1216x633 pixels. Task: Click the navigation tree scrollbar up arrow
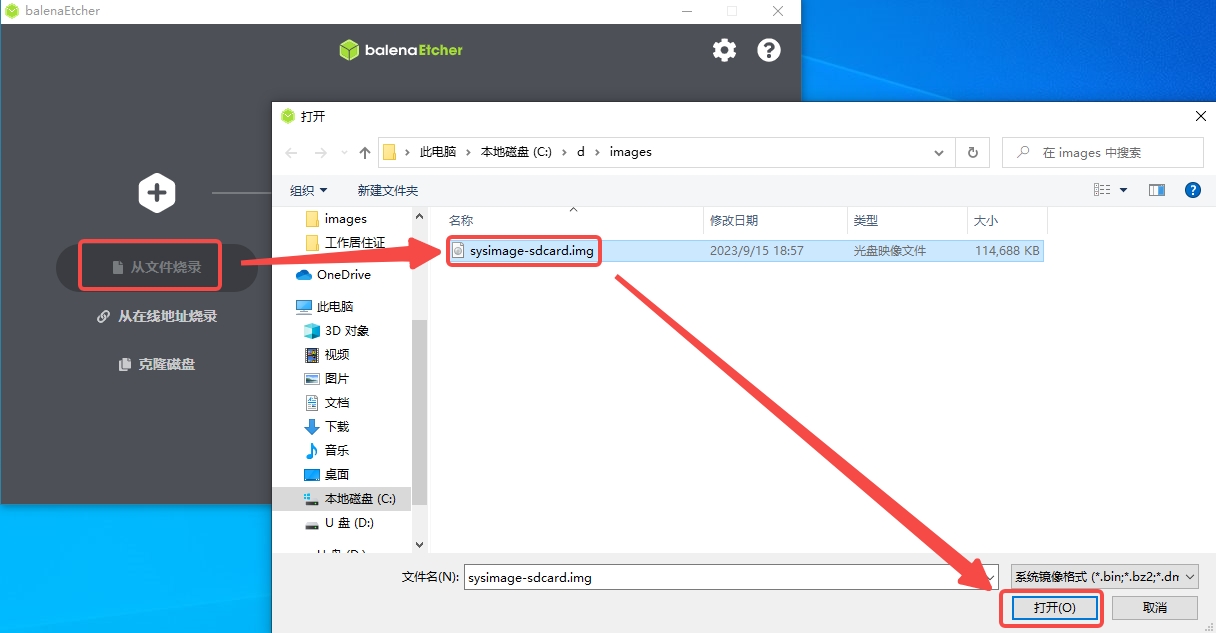click(419, 216)
